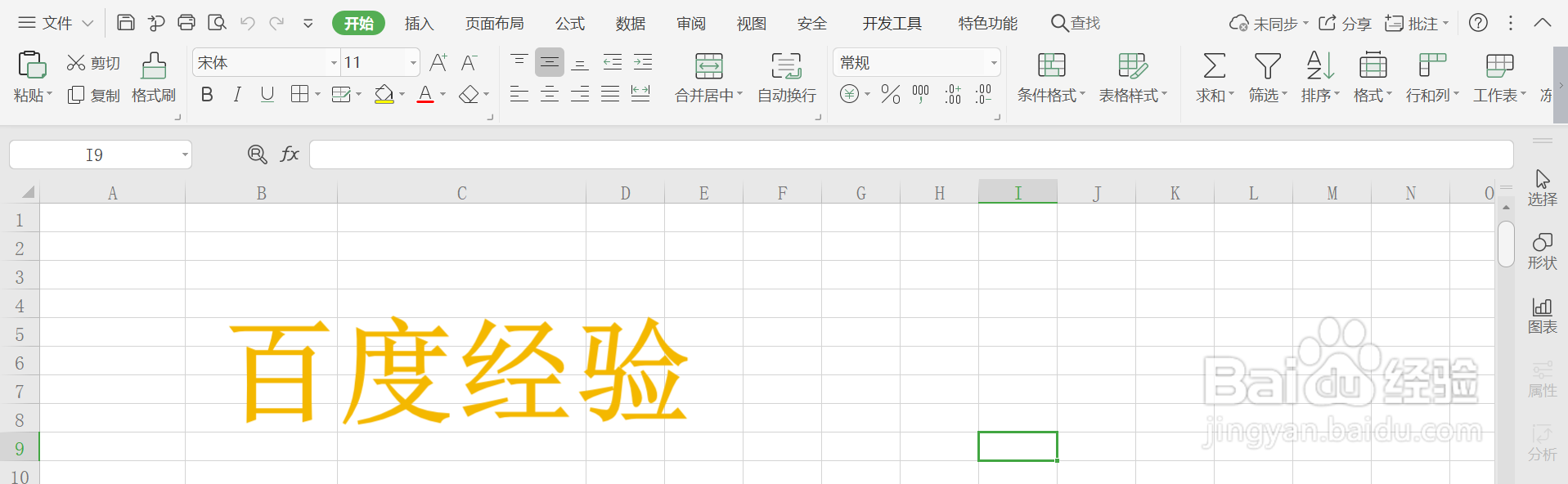1568x484 pixels.
Task: Switch to the Data (数据) tab
Action: 631,24
